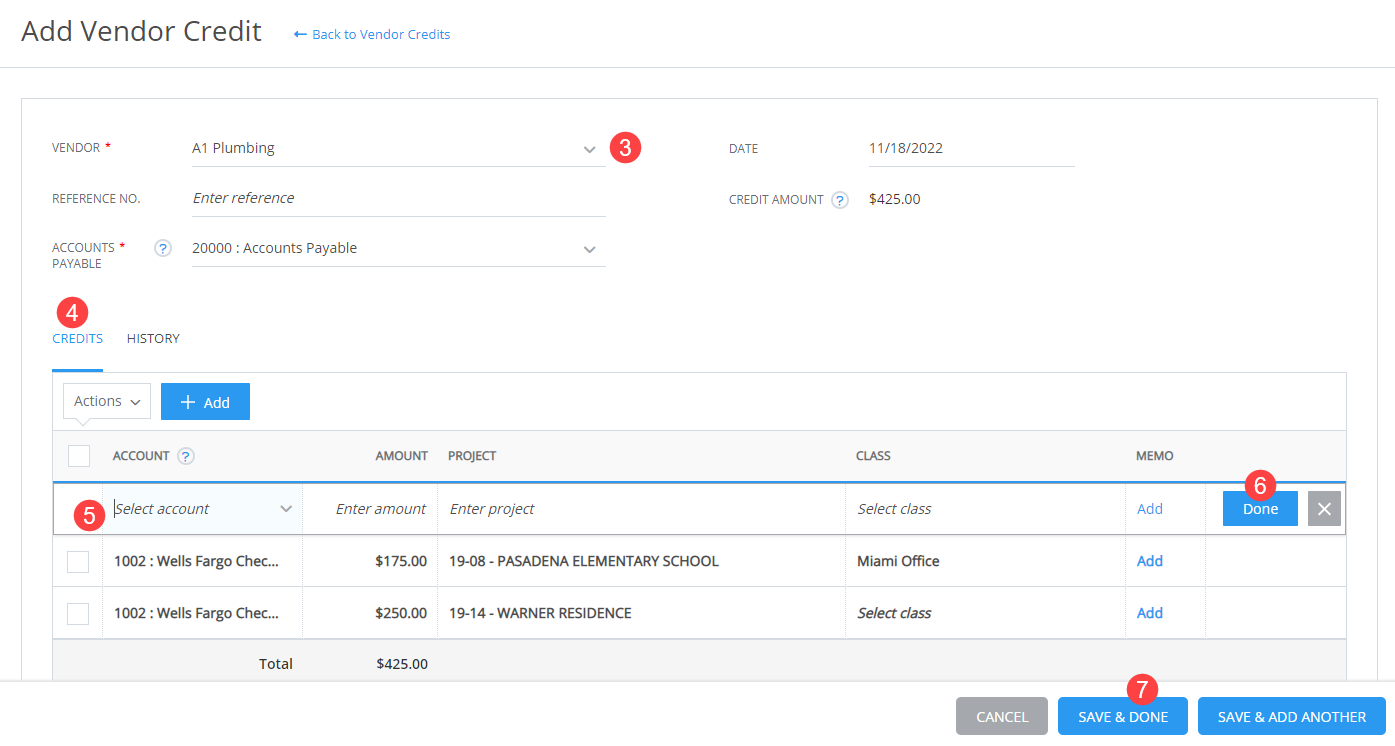Open the Actions dropdown menu

click(107, 401)
